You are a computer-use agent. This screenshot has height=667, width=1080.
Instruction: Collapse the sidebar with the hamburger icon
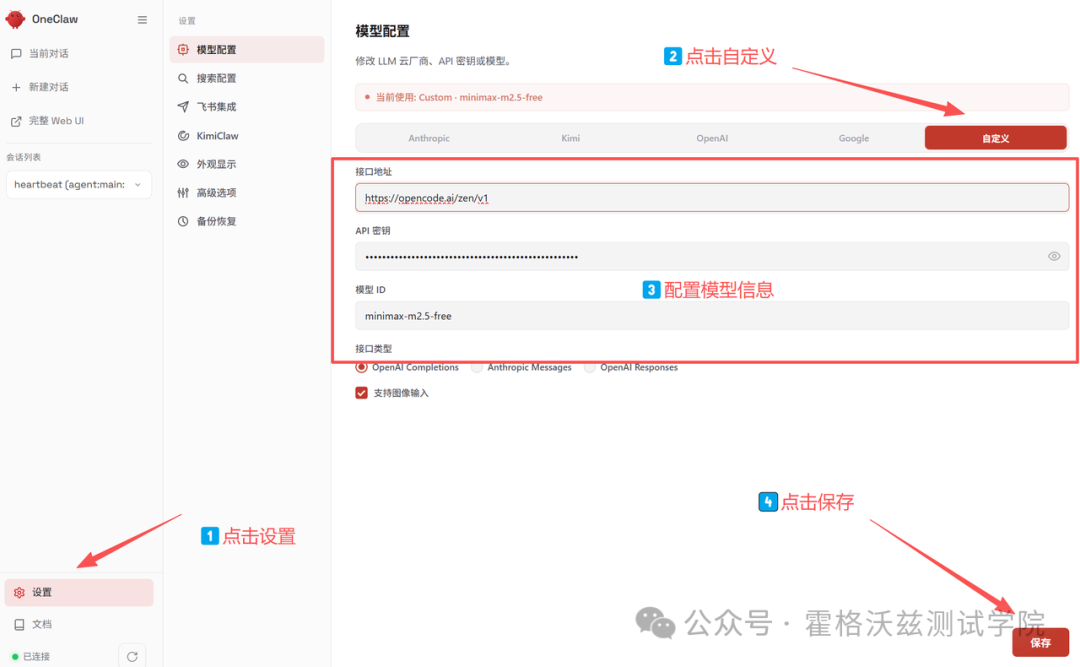142,20
